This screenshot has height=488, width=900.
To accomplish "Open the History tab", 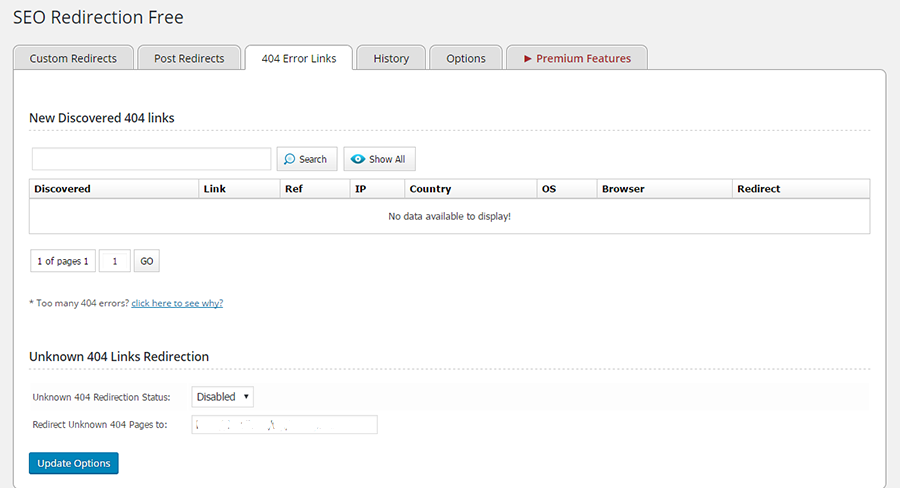I will 391,58.
